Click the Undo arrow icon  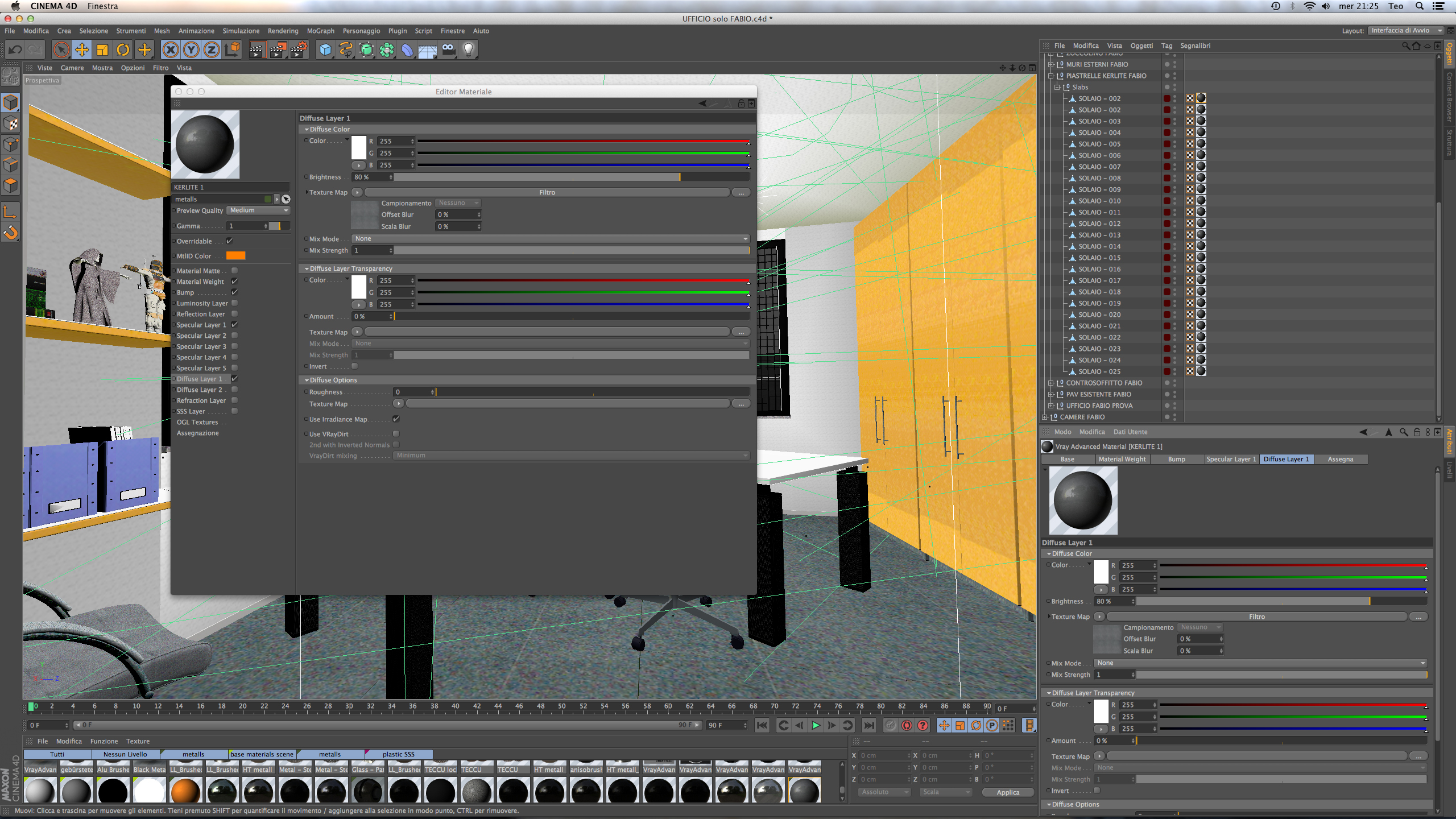point(15,50)
